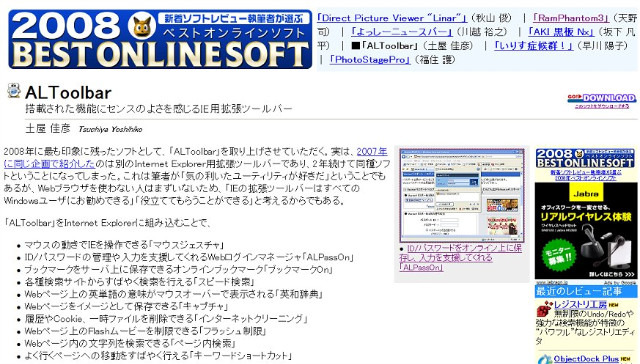Open the ALPassOn screenshot caption link
640x364 pixels.
coord(460,257)
